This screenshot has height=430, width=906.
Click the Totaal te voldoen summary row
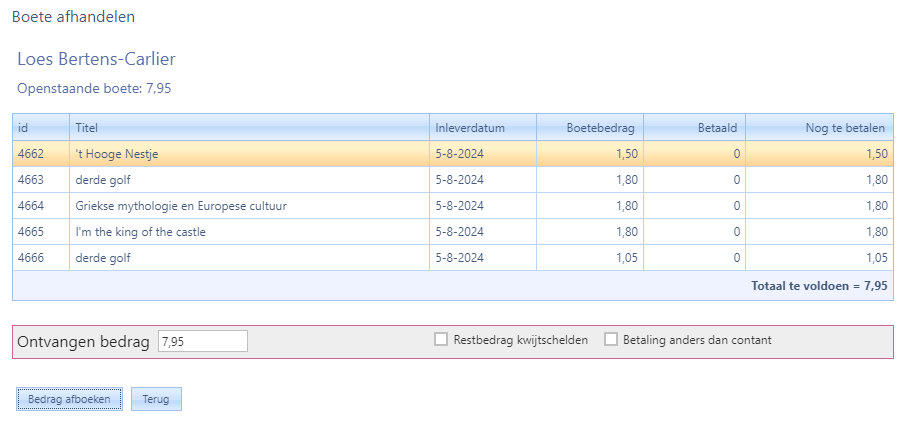tap(818, 285)
